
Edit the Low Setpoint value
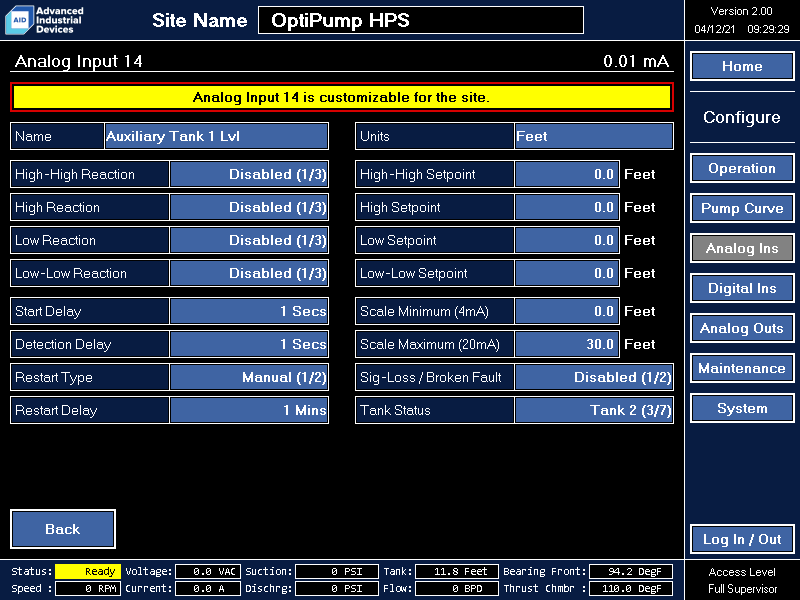click(x=567, y=240)
